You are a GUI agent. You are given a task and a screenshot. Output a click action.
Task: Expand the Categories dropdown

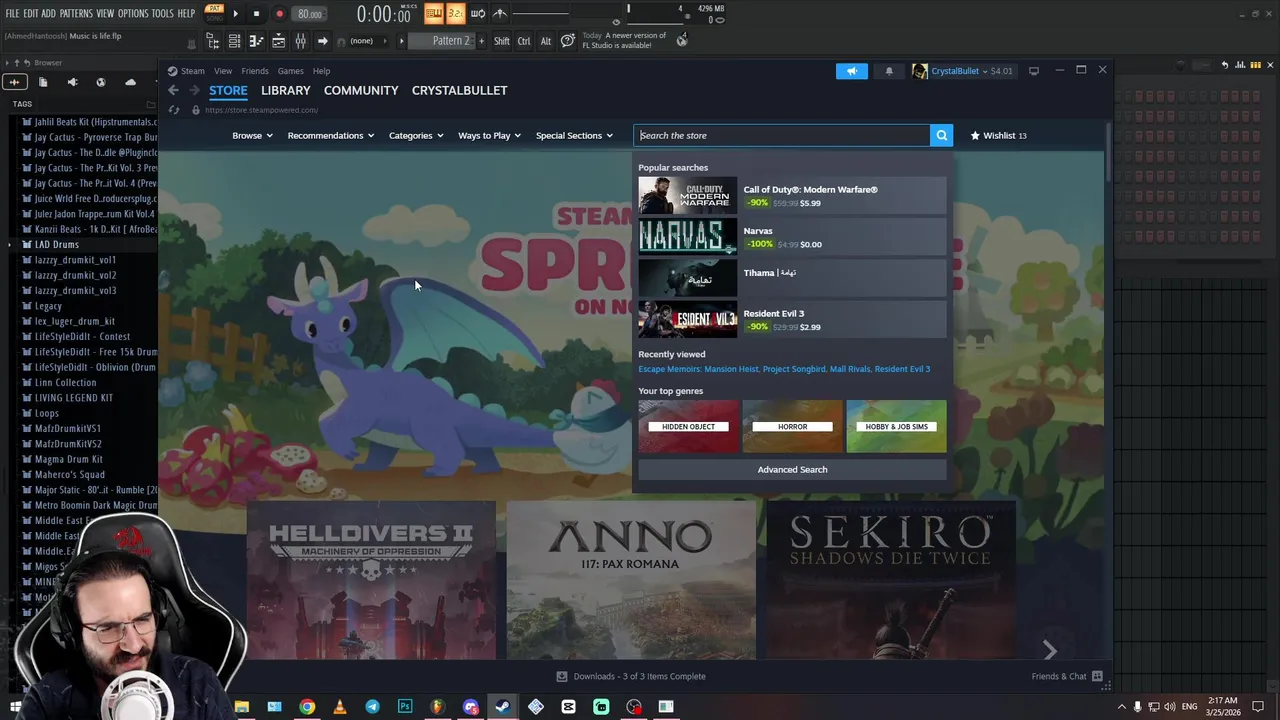(416, 135)
